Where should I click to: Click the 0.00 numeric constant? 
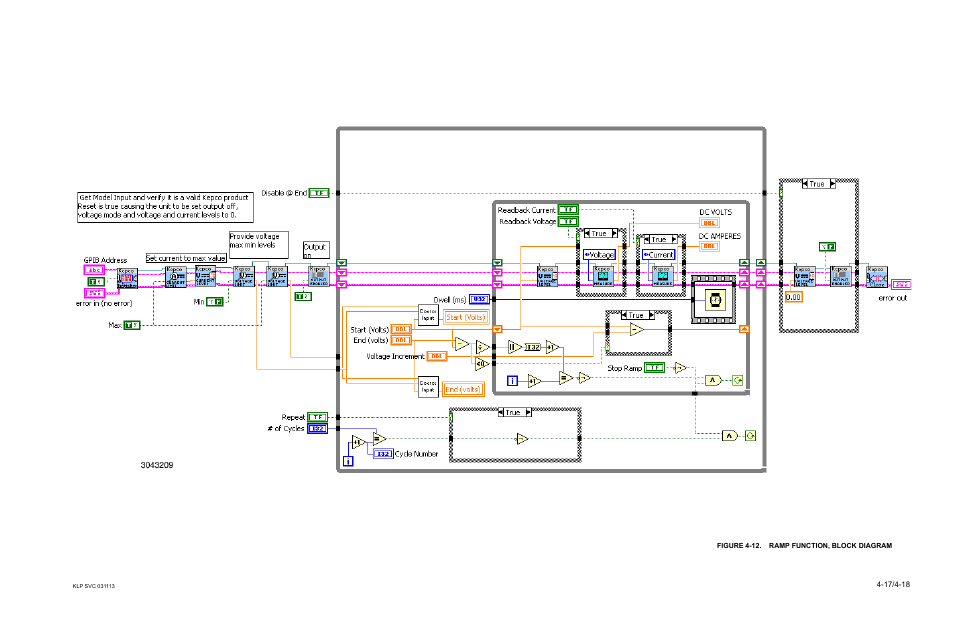point(793,297)
